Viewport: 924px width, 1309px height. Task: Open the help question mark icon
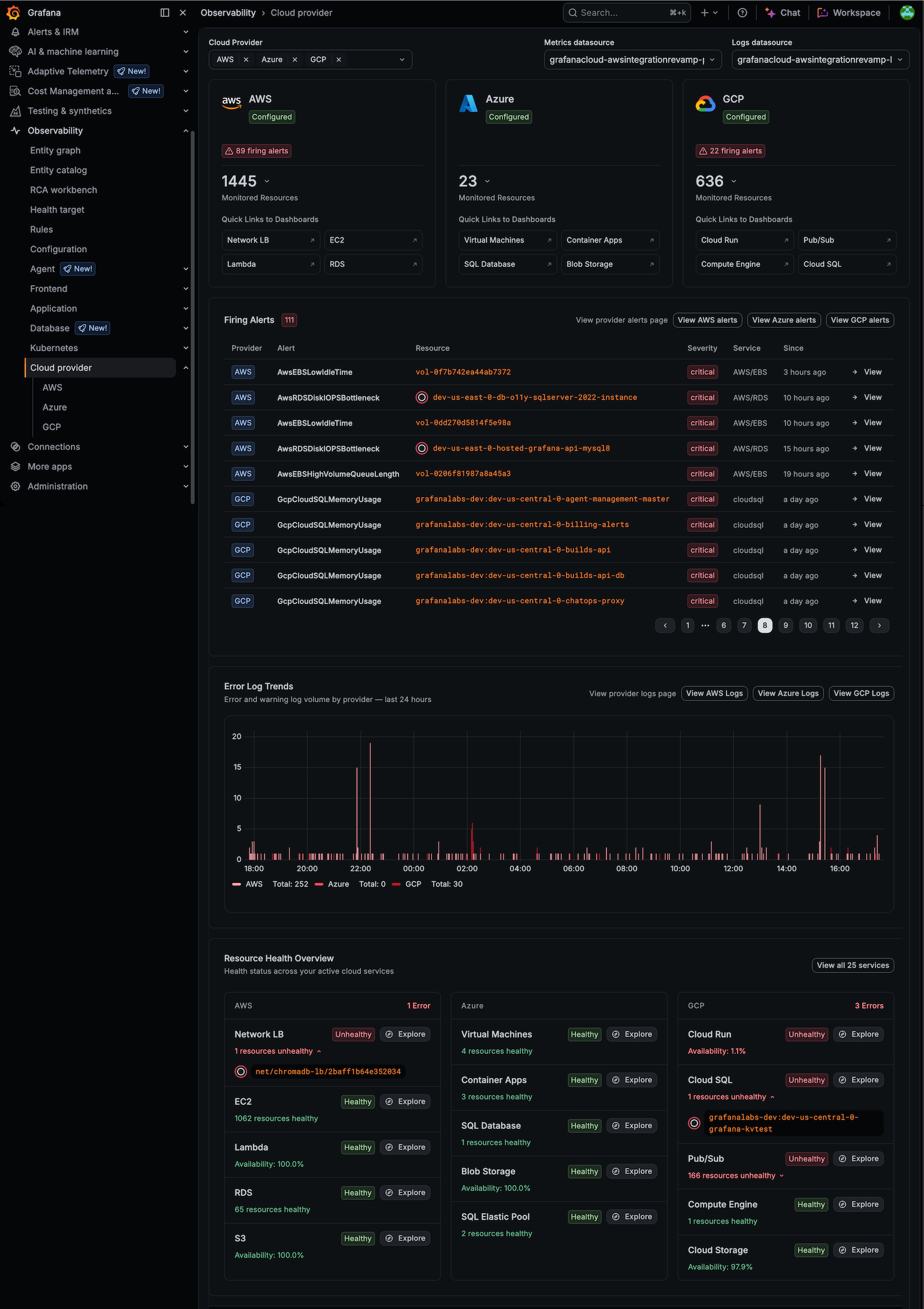tap(743, 13)
